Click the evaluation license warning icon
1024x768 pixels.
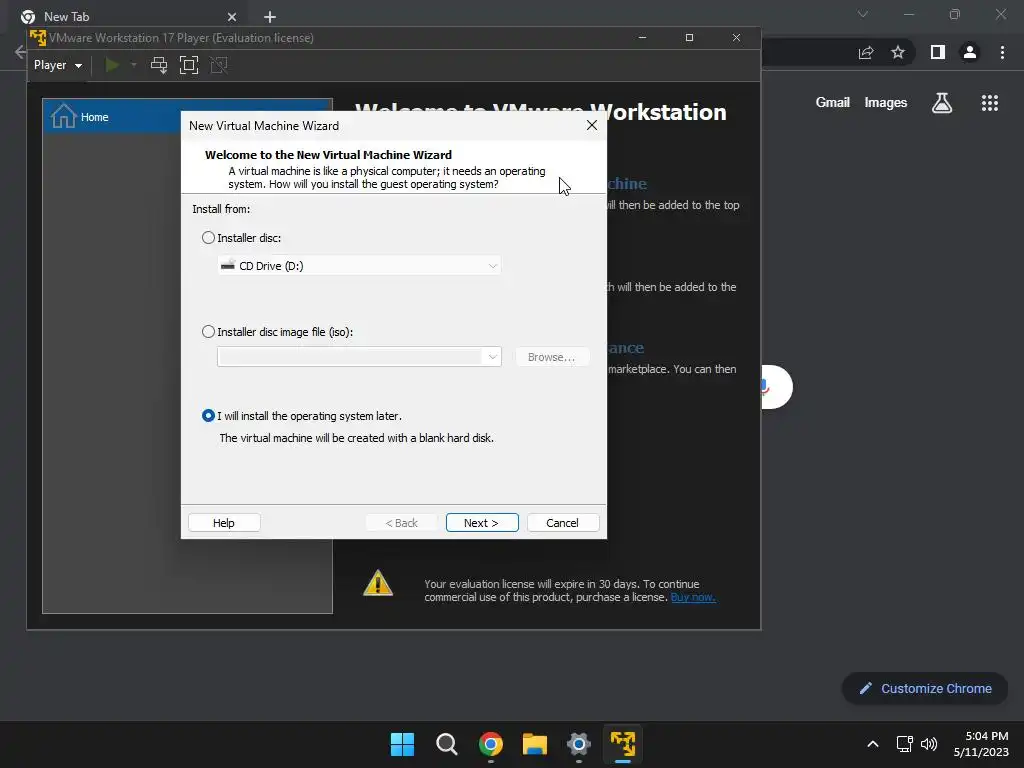(x=378, y=583)
